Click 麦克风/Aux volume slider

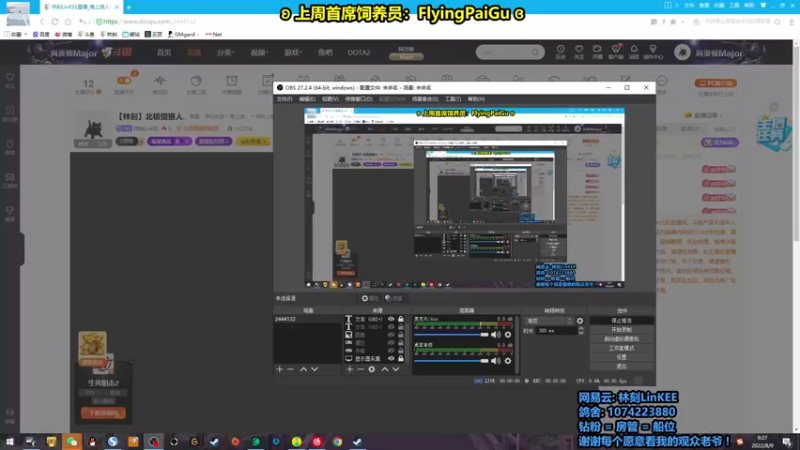(x=451, y=335)
